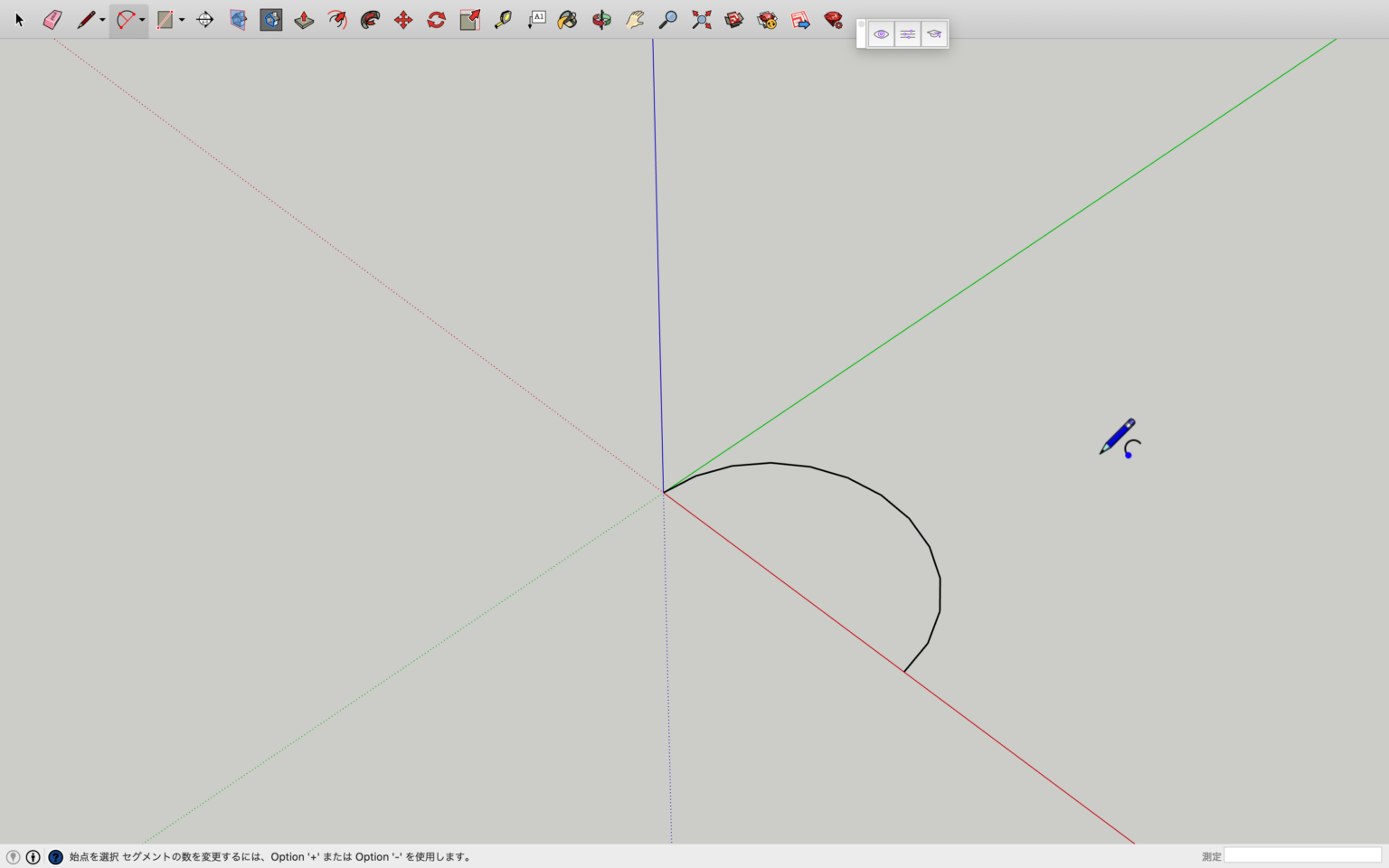
Task: Choose the Pan hand tool
Action: coord(635,20)
